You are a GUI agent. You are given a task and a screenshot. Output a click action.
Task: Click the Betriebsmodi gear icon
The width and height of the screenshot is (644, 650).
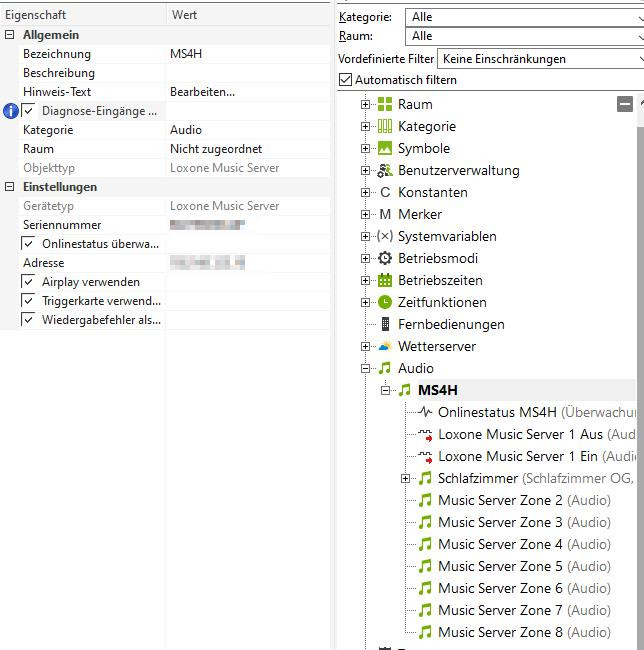(x=385, y=258)
